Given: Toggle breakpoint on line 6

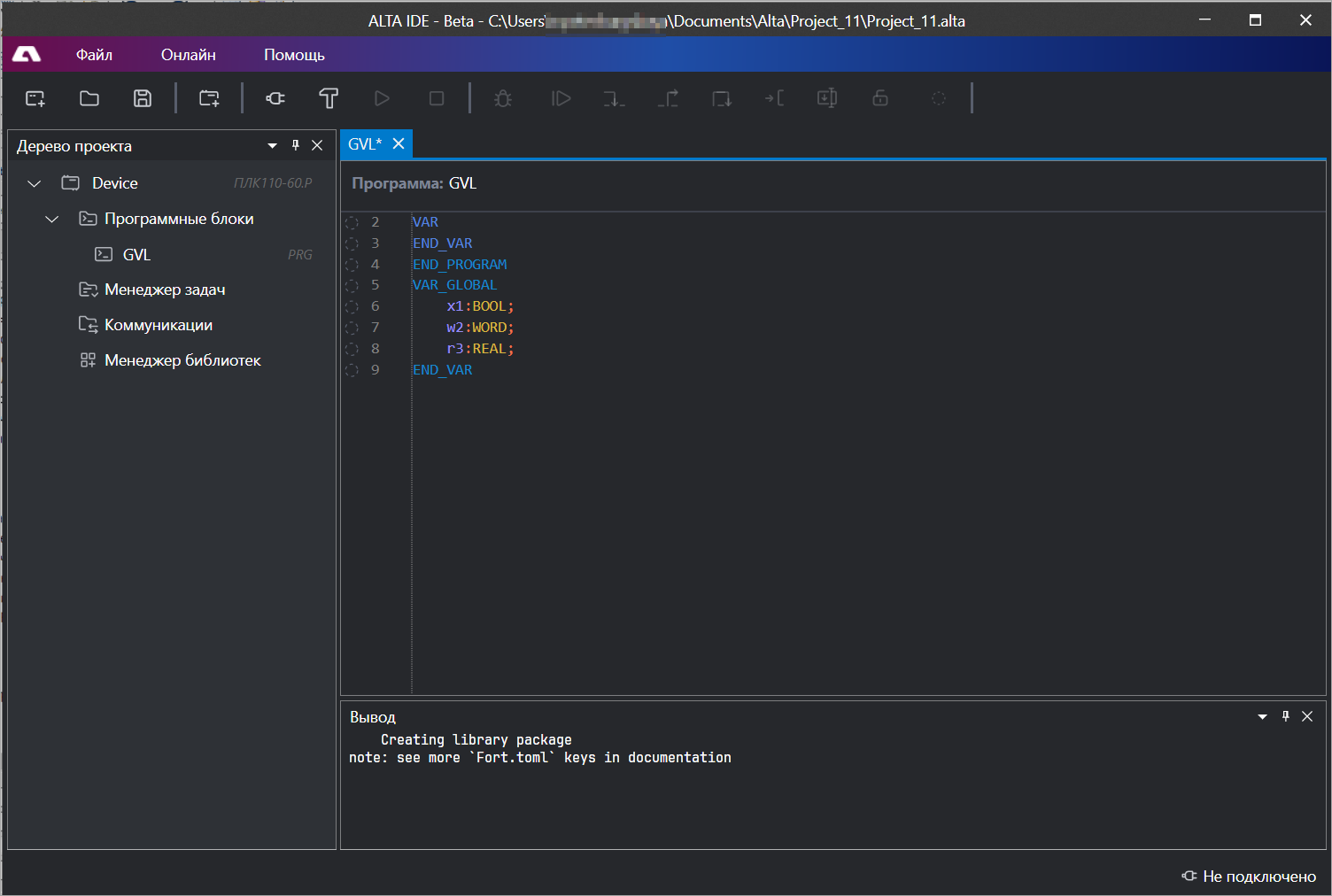Looking at the screenshot, I should [352, 306].
